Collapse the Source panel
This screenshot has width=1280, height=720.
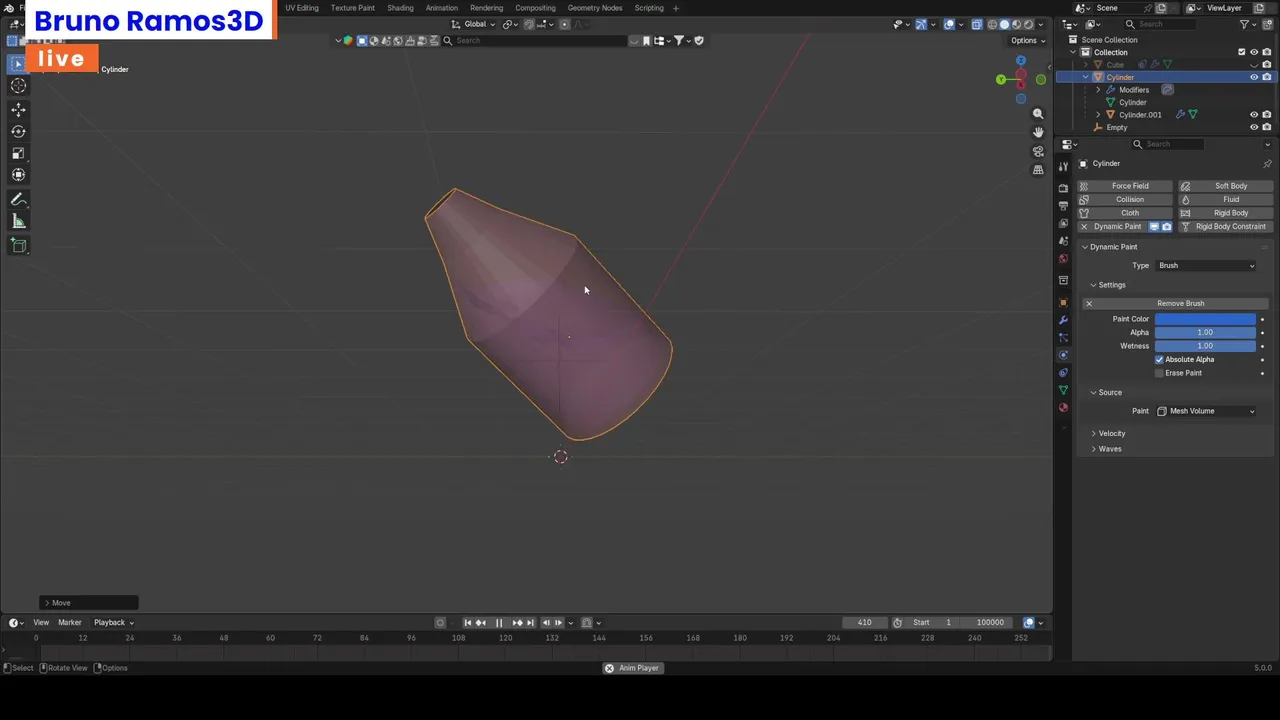click(x=1110, y=393)
